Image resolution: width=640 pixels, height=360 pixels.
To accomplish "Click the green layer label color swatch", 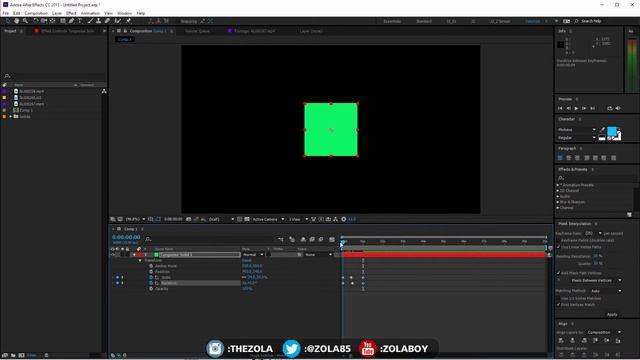I will (156, 255).
